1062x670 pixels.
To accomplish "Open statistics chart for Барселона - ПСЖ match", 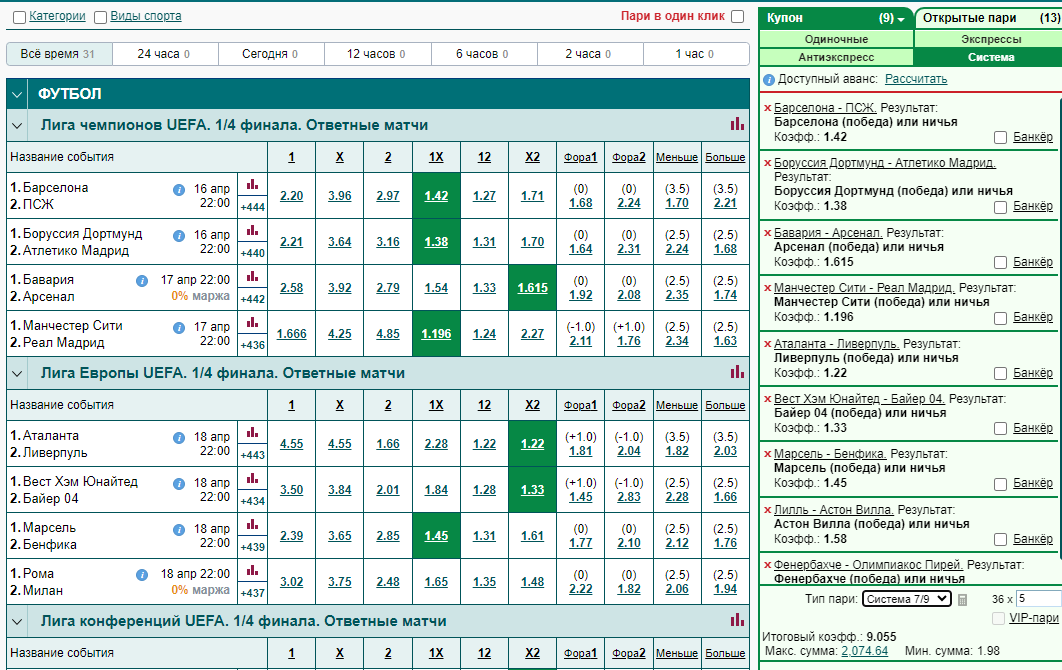I will click(252, 184).
